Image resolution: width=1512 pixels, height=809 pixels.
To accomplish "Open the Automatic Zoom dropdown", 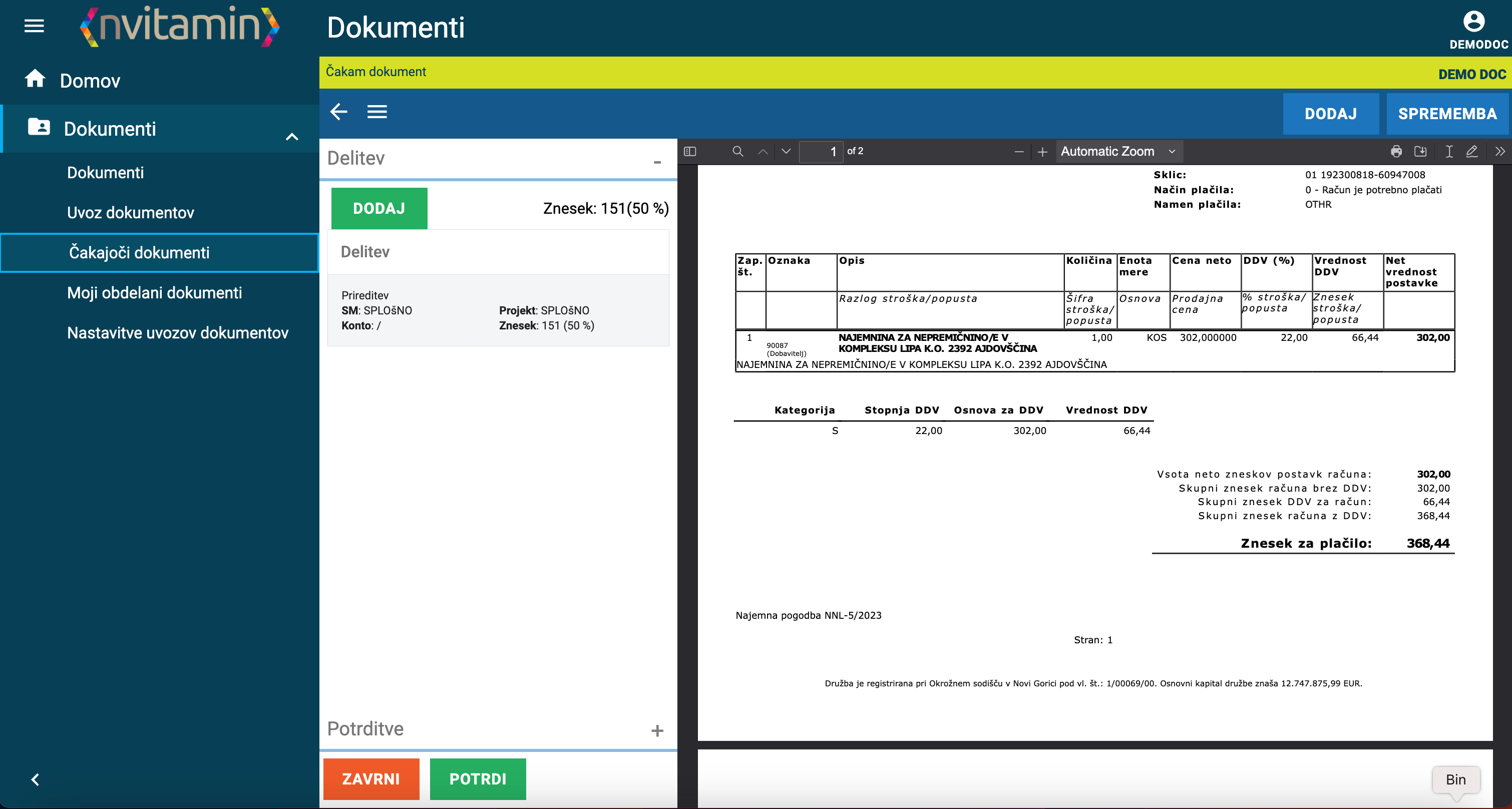I will [1119, 152].
